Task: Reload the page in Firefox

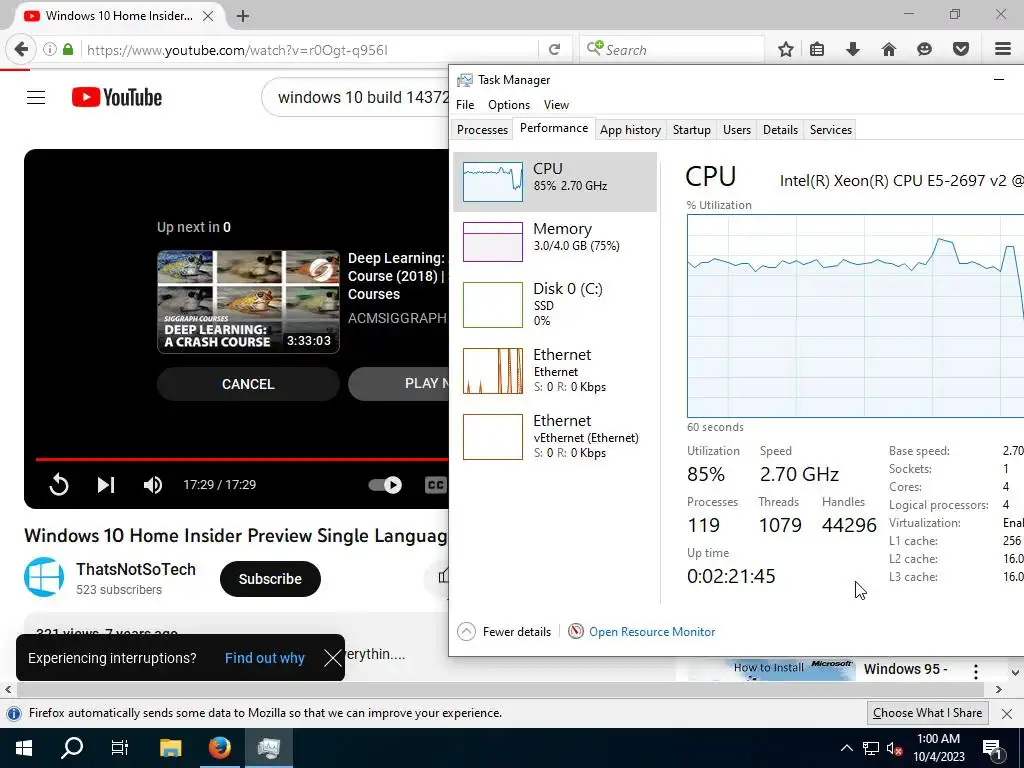Action: [x=554, y=50]
